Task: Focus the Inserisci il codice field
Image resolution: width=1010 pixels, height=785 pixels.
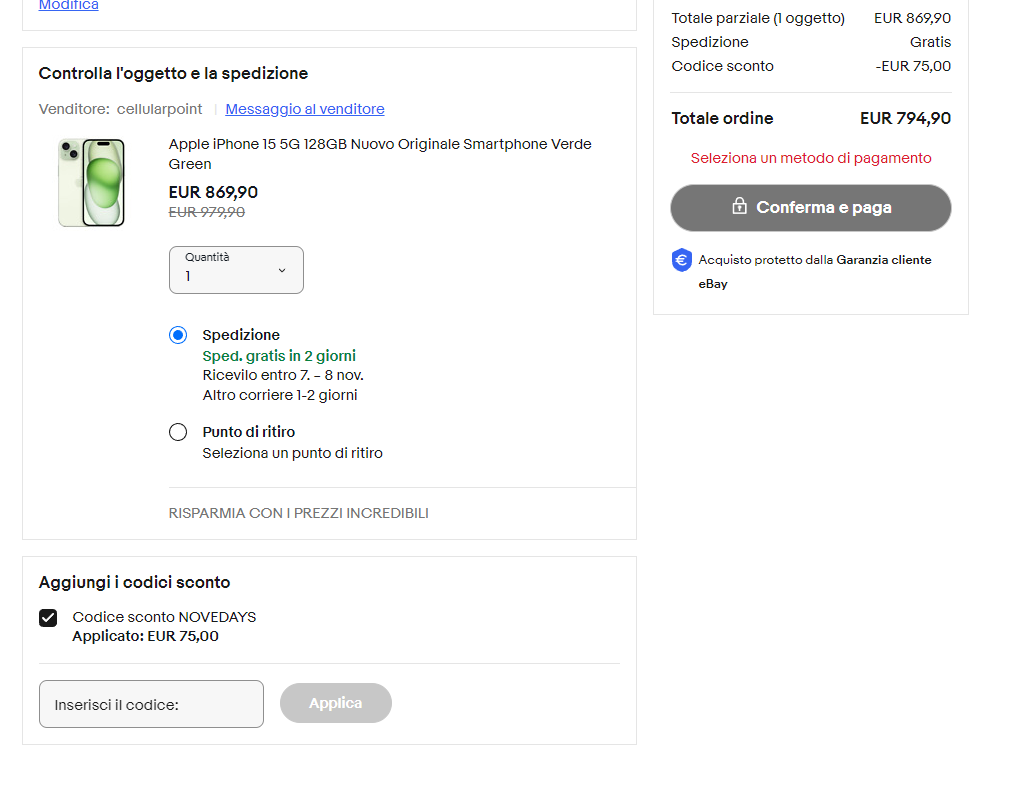Action: [151, 705]
